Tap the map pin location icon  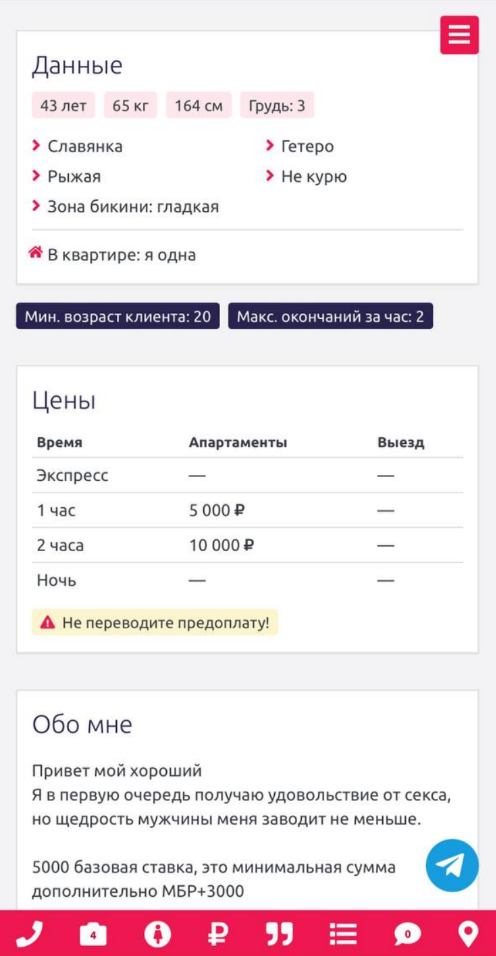click(468, 933)
